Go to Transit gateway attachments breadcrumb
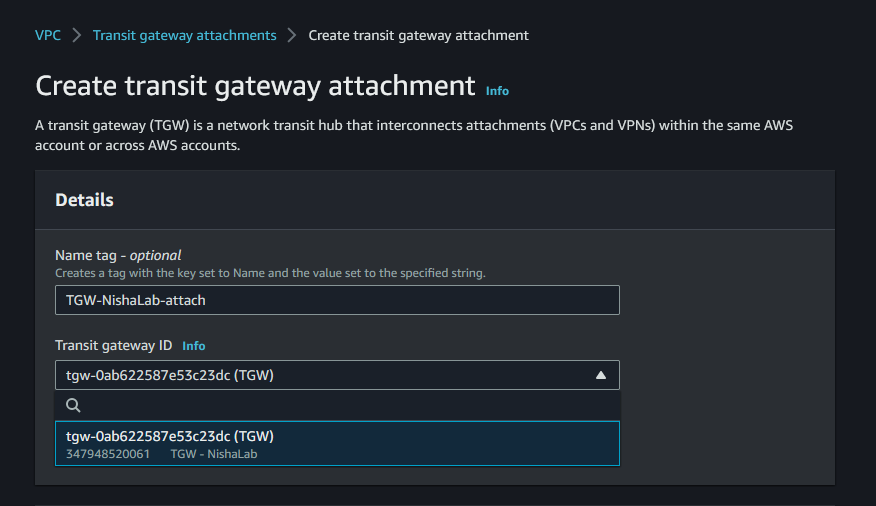Screen dimensions: 876x506 point(184,35)
